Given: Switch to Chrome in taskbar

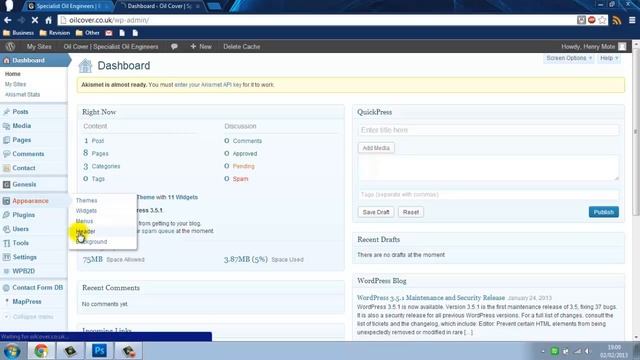Looking at the screenshot, I should 41,351.
